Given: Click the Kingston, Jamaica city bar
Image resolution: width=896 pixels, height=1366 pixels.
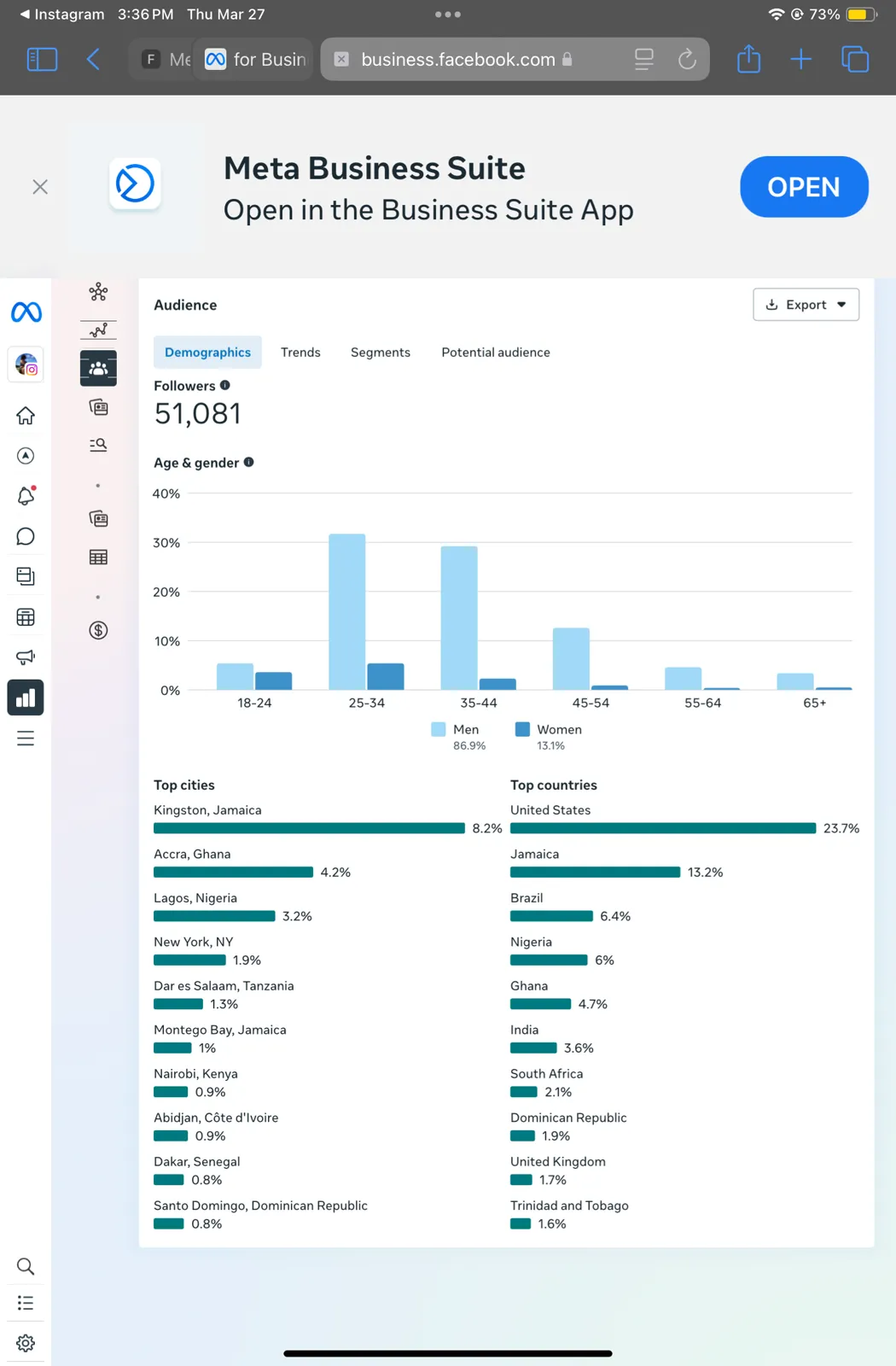Looking at the screenshot, I should [309, 828].
